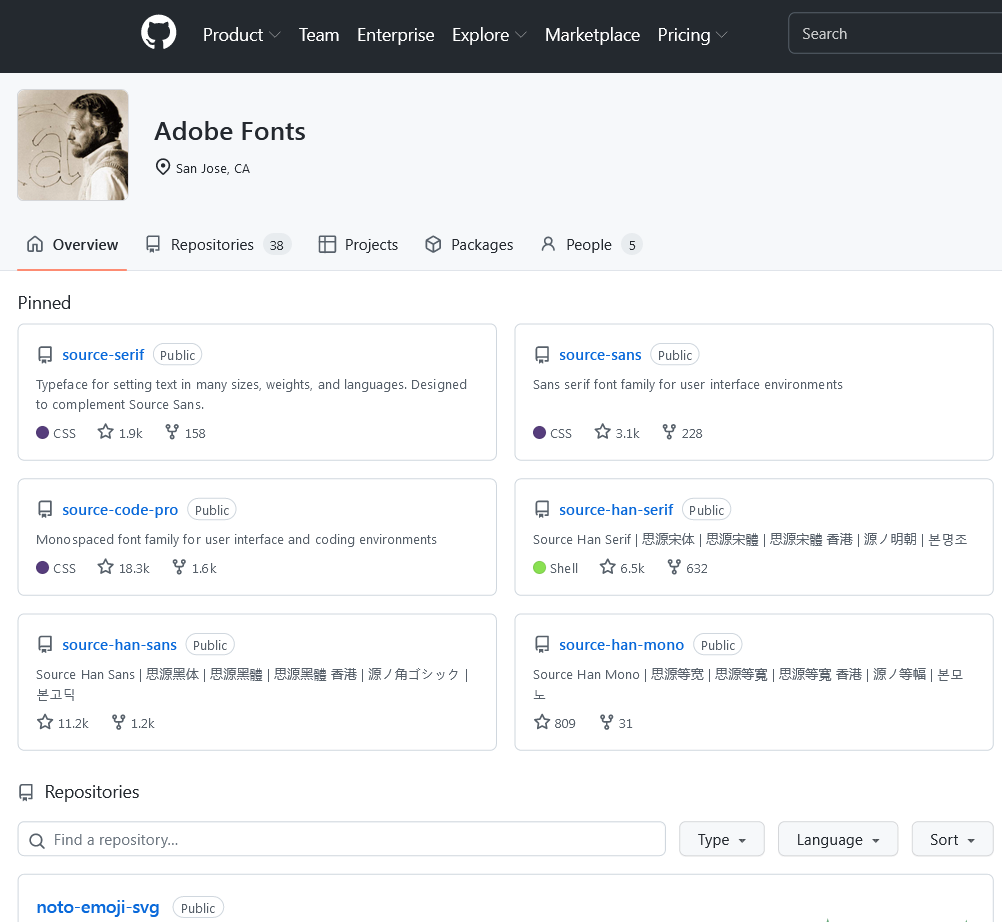
Task: Click the star icon on source-serif card
Action: coord(105,432)
